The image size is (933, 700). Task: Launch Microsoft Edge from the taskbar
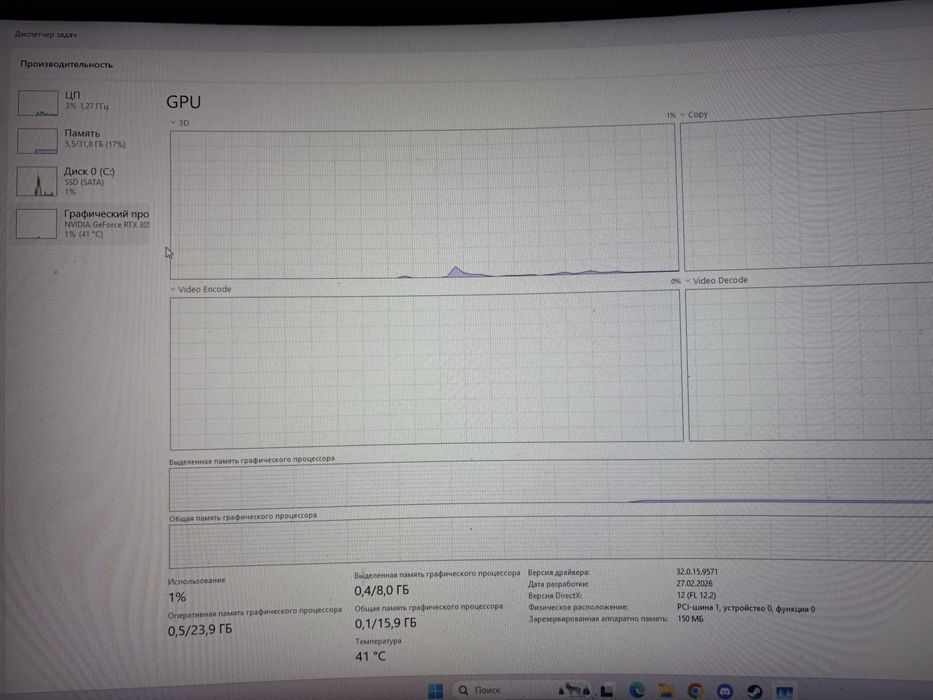click(x=637, y=690)
